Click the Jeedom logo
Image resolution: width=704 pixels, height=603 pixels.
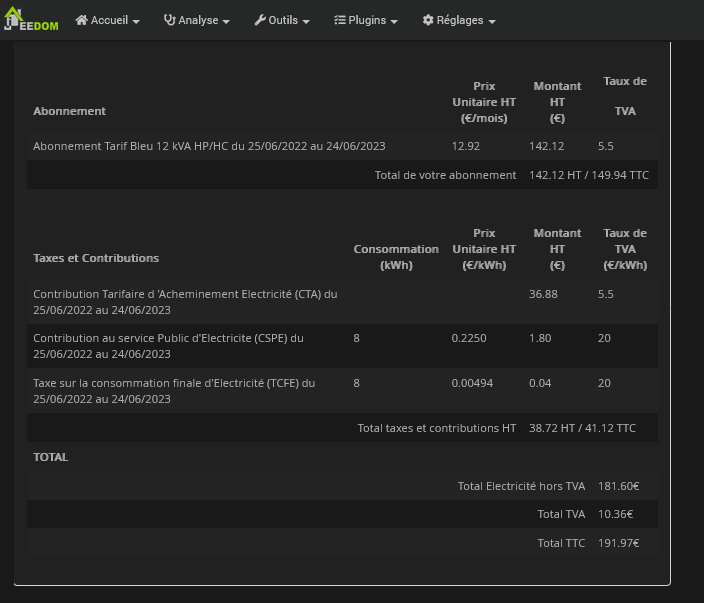31,20
